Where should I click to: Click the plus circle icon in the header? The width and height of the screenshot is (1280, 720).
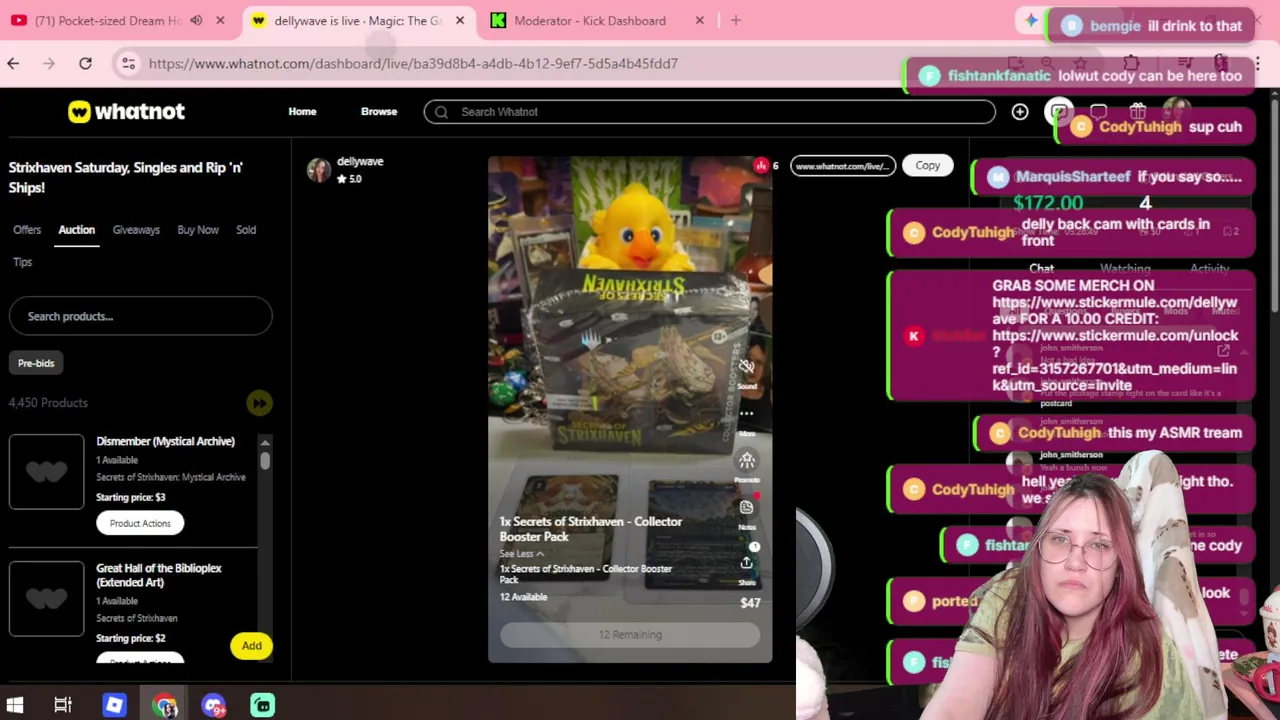[x=1020, y=112]
